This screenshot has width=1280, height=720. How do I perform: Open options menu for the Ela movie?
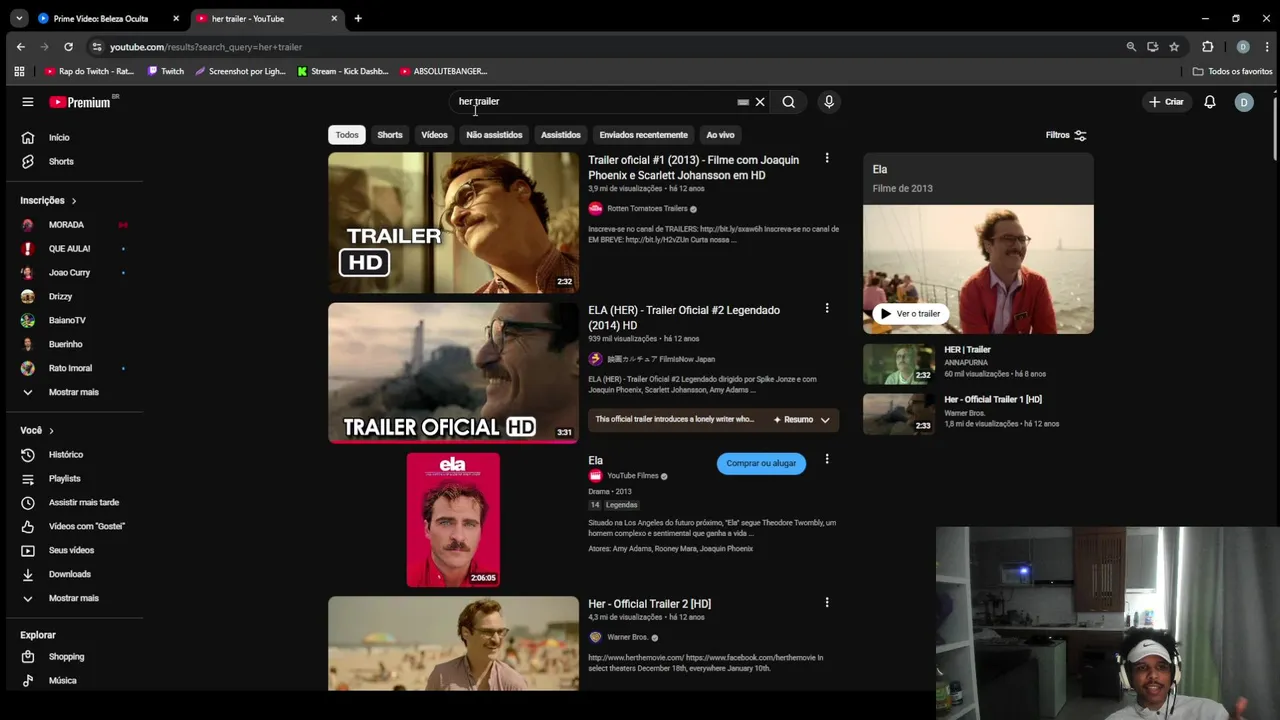click(827, 459)
